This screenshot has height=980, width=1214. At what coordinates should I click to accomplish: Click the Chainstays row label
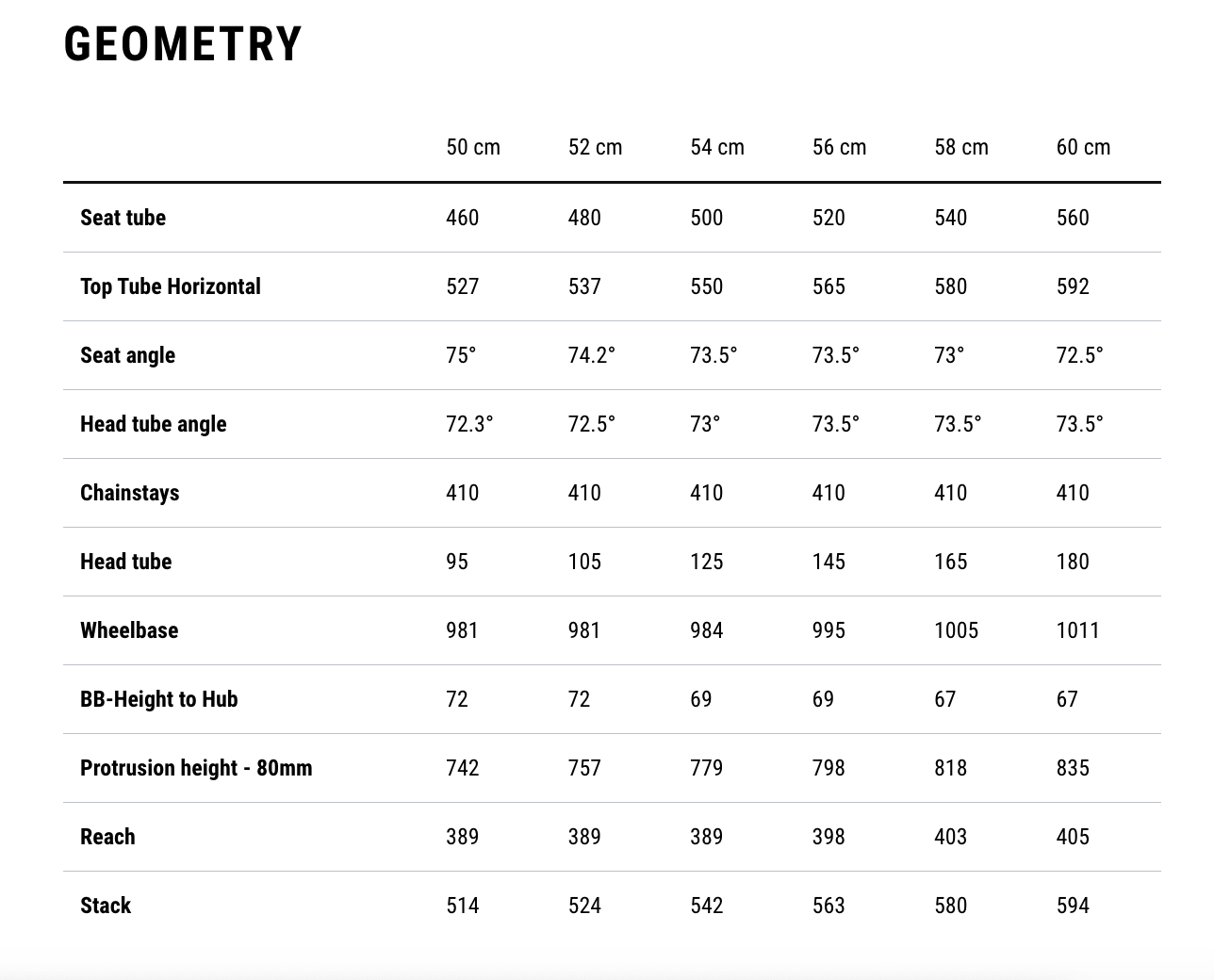[129, 493]
